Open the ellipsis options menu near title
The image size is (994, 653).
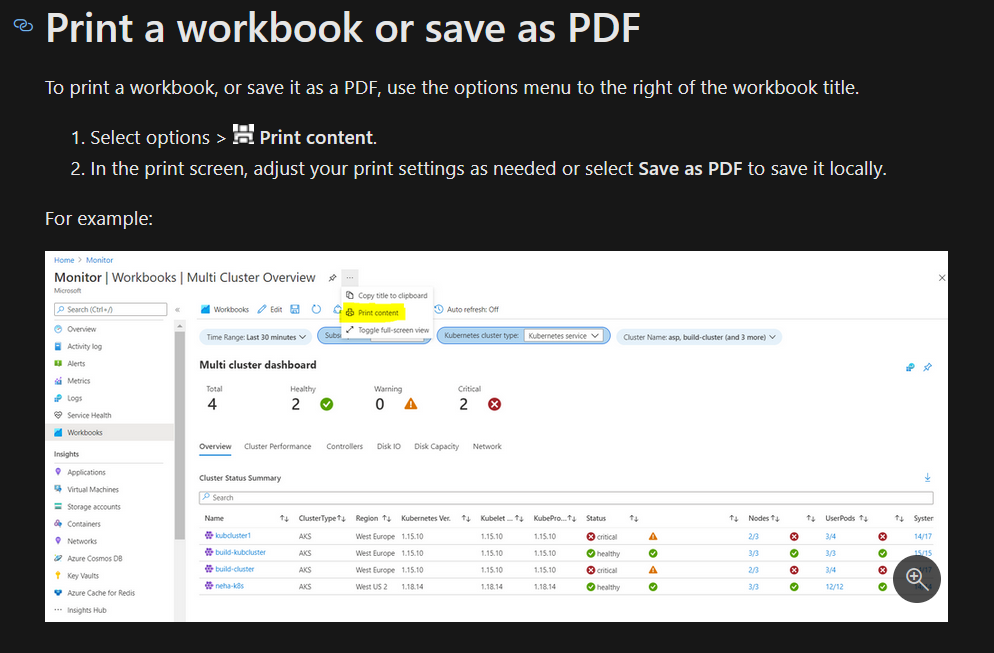[350, 278]
